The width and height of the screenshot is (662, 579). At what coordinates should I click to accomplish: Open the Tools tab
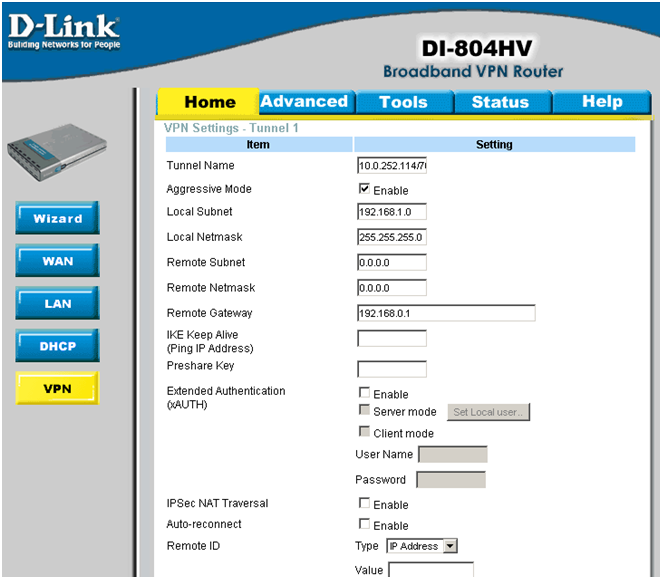(x=404, y=102)
